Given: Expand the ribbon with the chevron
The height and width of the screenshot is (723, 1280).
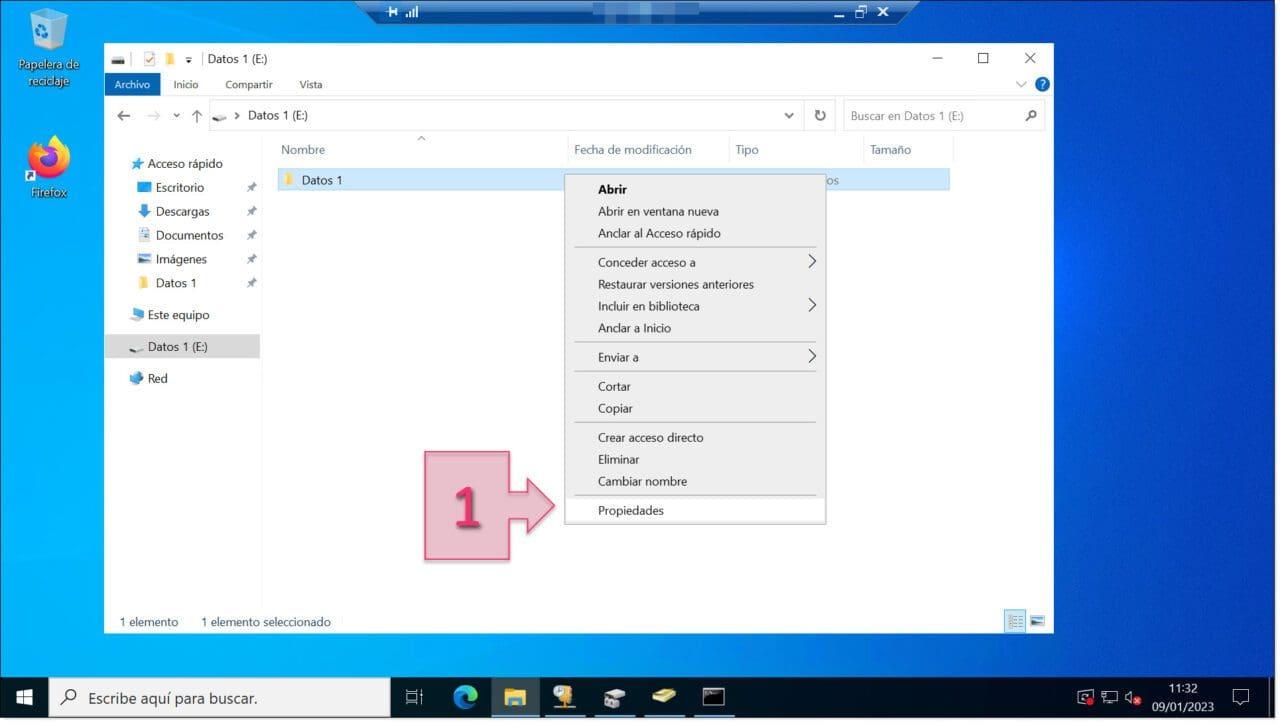Looking at the screenshot, I should 1021,85.
